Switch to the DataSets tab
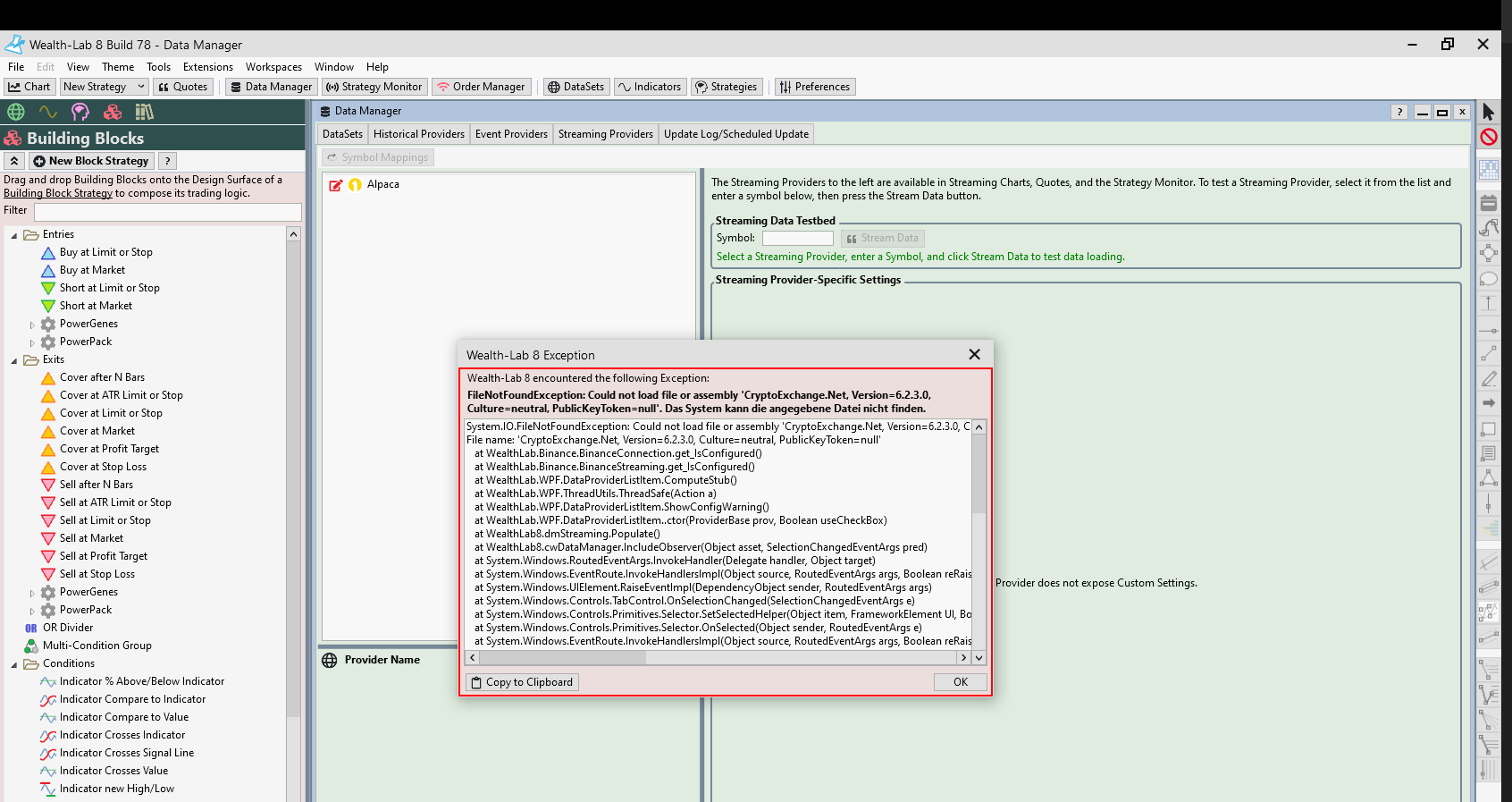Viewport: 1512px width, 802px height. (342, 134)
